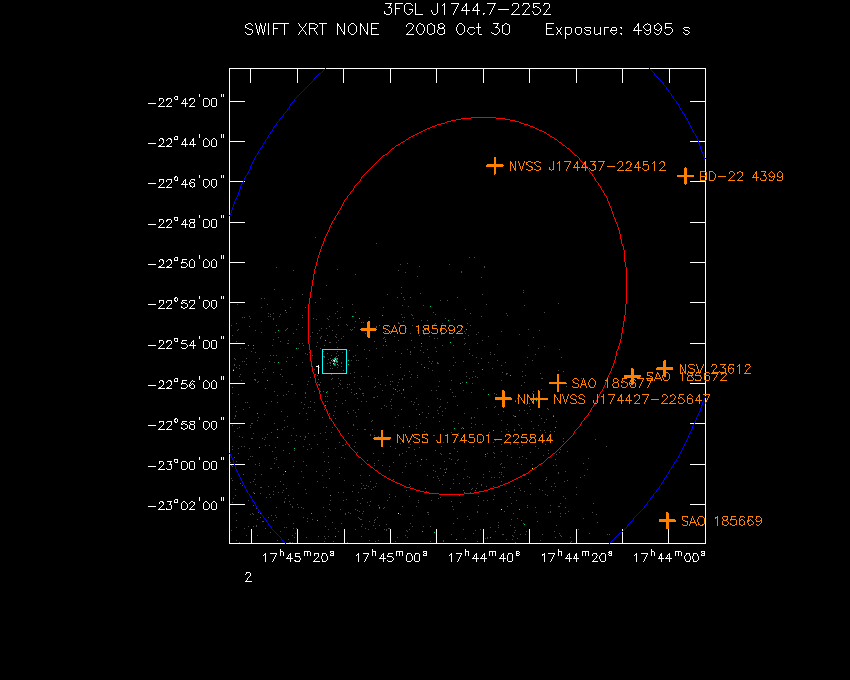Click the -22°58'00" declination label
Image resolution: width=850 pixels, height=680 pixels.
(x=186, y=425)
